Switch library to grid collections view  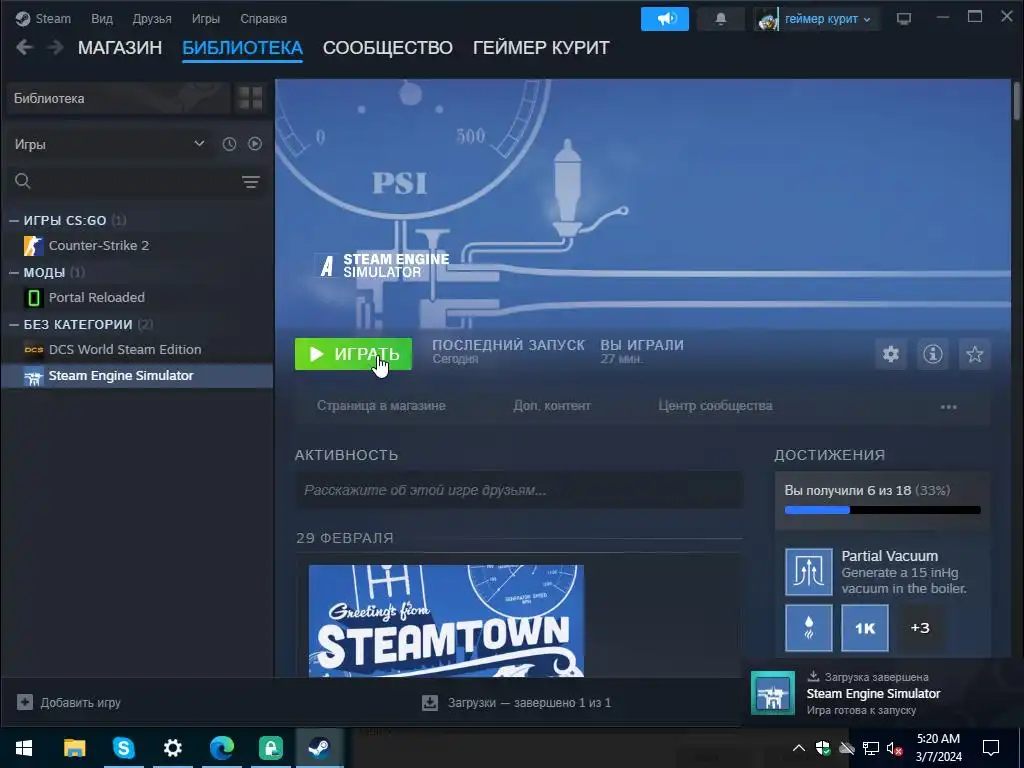pyautogui.click(x=250, y=99)
